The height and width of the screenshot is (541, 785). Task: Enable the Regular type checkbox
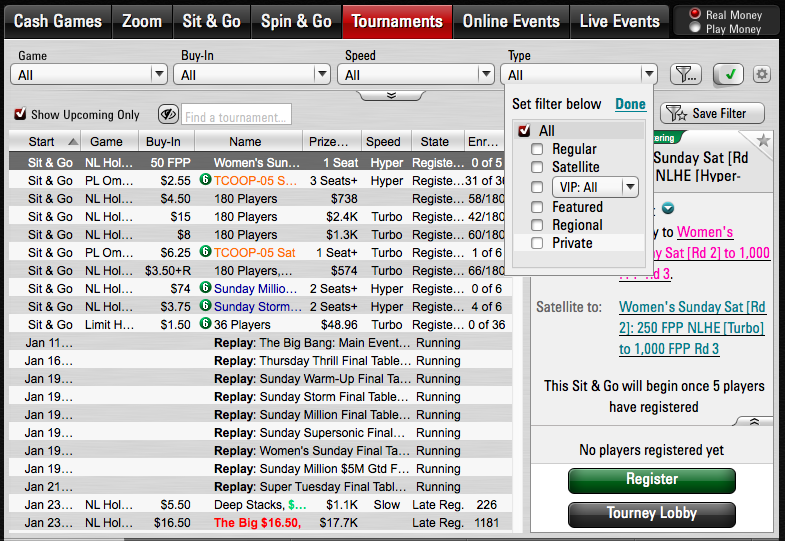(537, 149)
